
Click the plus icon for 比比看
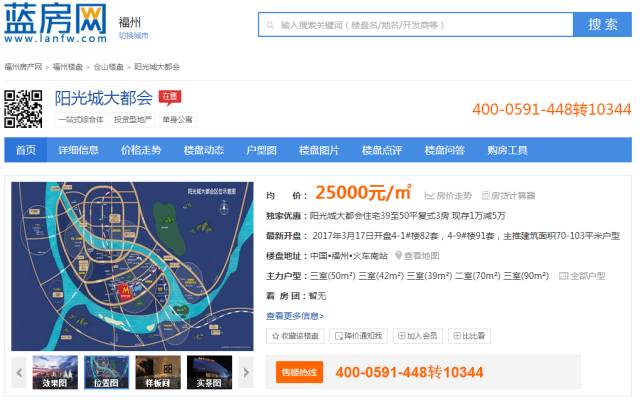tap(457, 336)
